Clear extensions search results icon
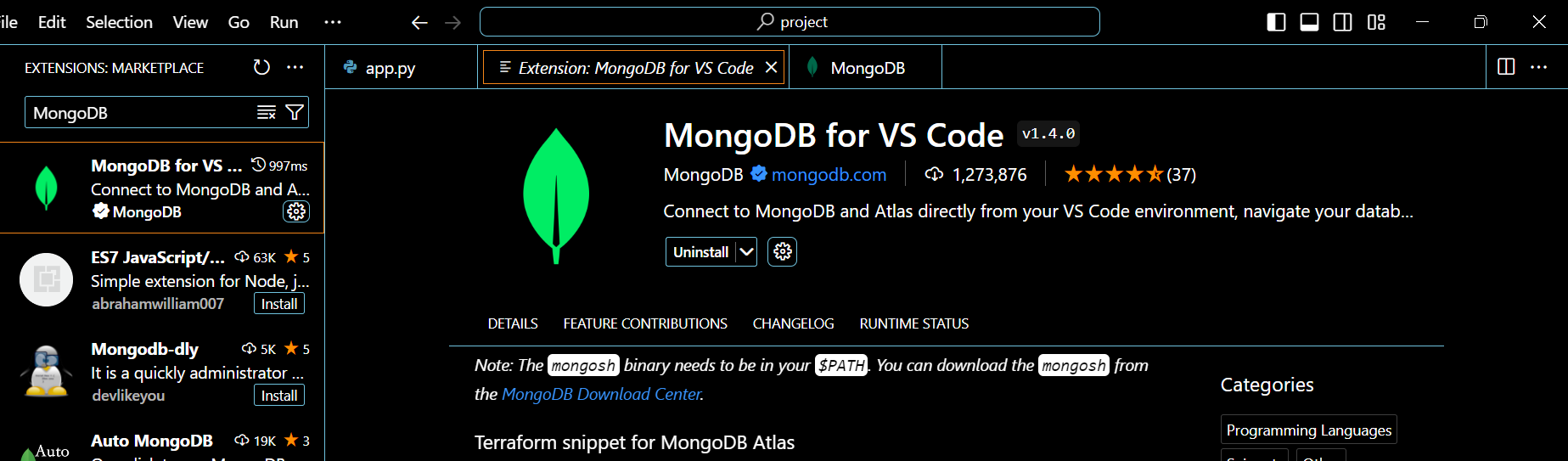The height and width of the screenshot is (461, 1568). [x=267, y=112]
